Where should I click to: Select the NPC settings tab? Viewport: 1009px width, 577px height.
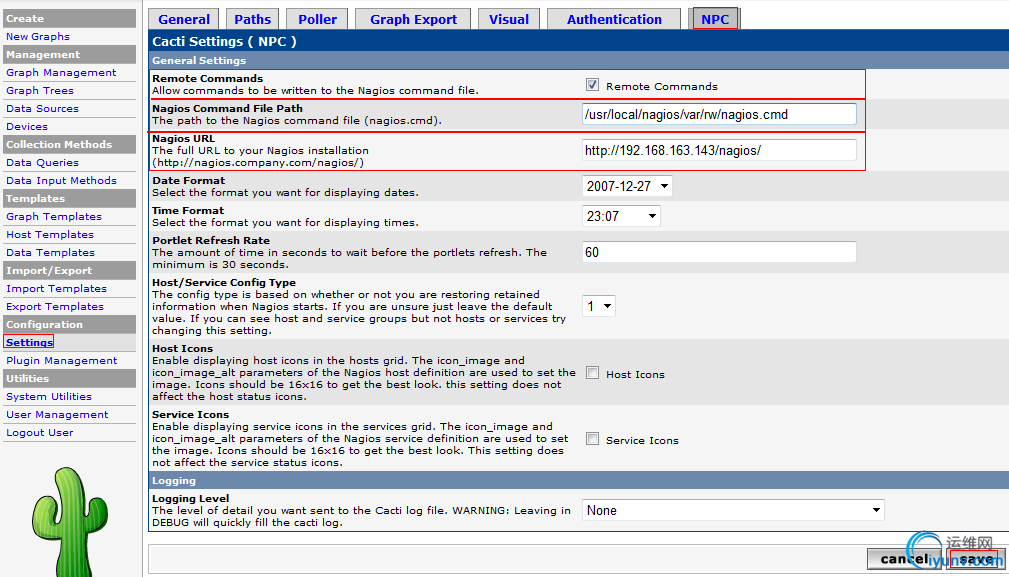coord(715,19)
